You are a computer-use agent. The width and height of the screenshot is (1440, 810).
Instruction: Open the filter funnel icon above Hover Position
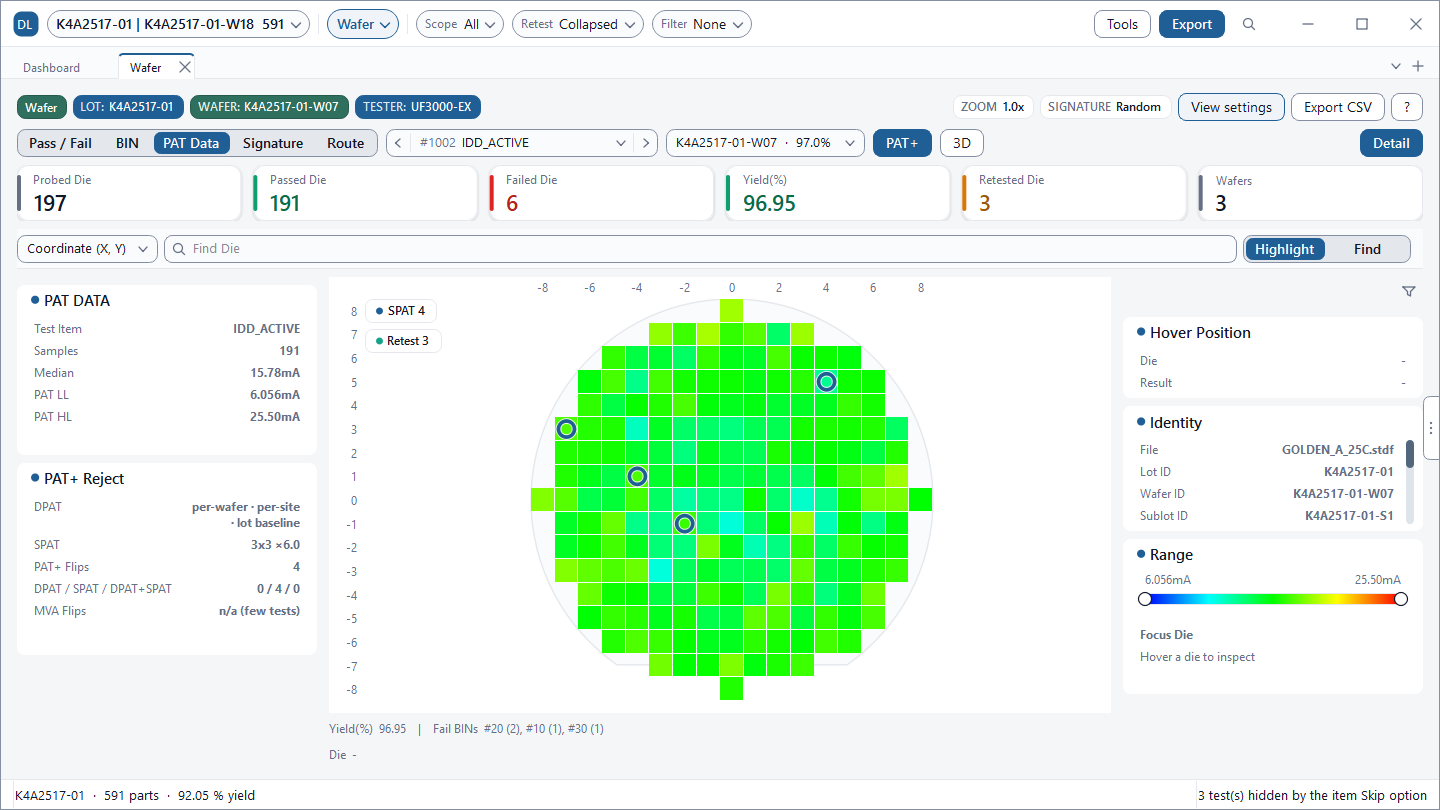(x=1409, y=291)
